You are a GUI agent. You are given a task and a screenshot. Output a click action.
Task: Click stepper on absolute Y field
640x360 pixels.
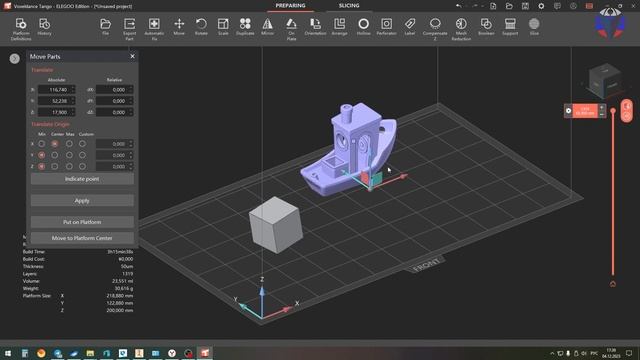[73, 101]
